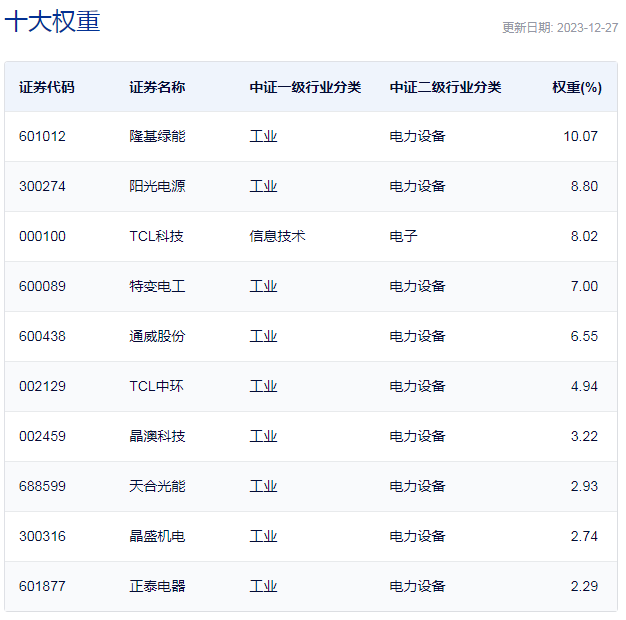Click the 十大权重 section title
The height and width of the screenshot is (620, 626).
click(53, 22)
